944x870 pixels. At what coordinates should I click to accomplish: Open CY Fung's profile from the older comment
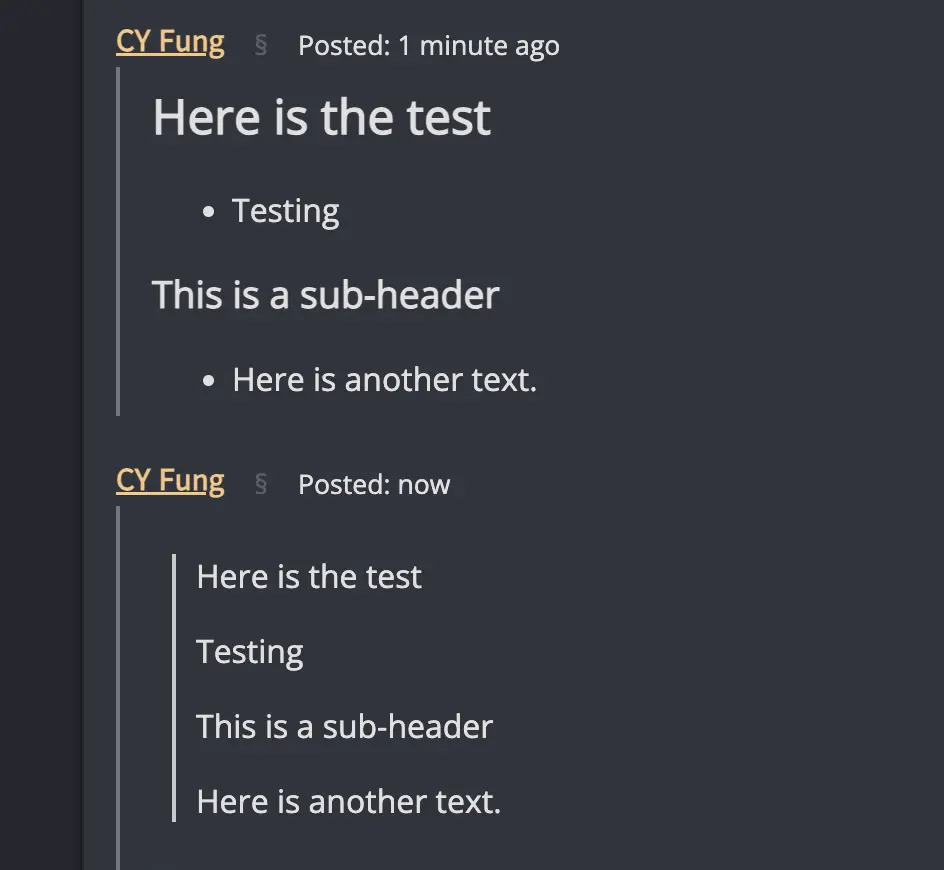(170, 42)
